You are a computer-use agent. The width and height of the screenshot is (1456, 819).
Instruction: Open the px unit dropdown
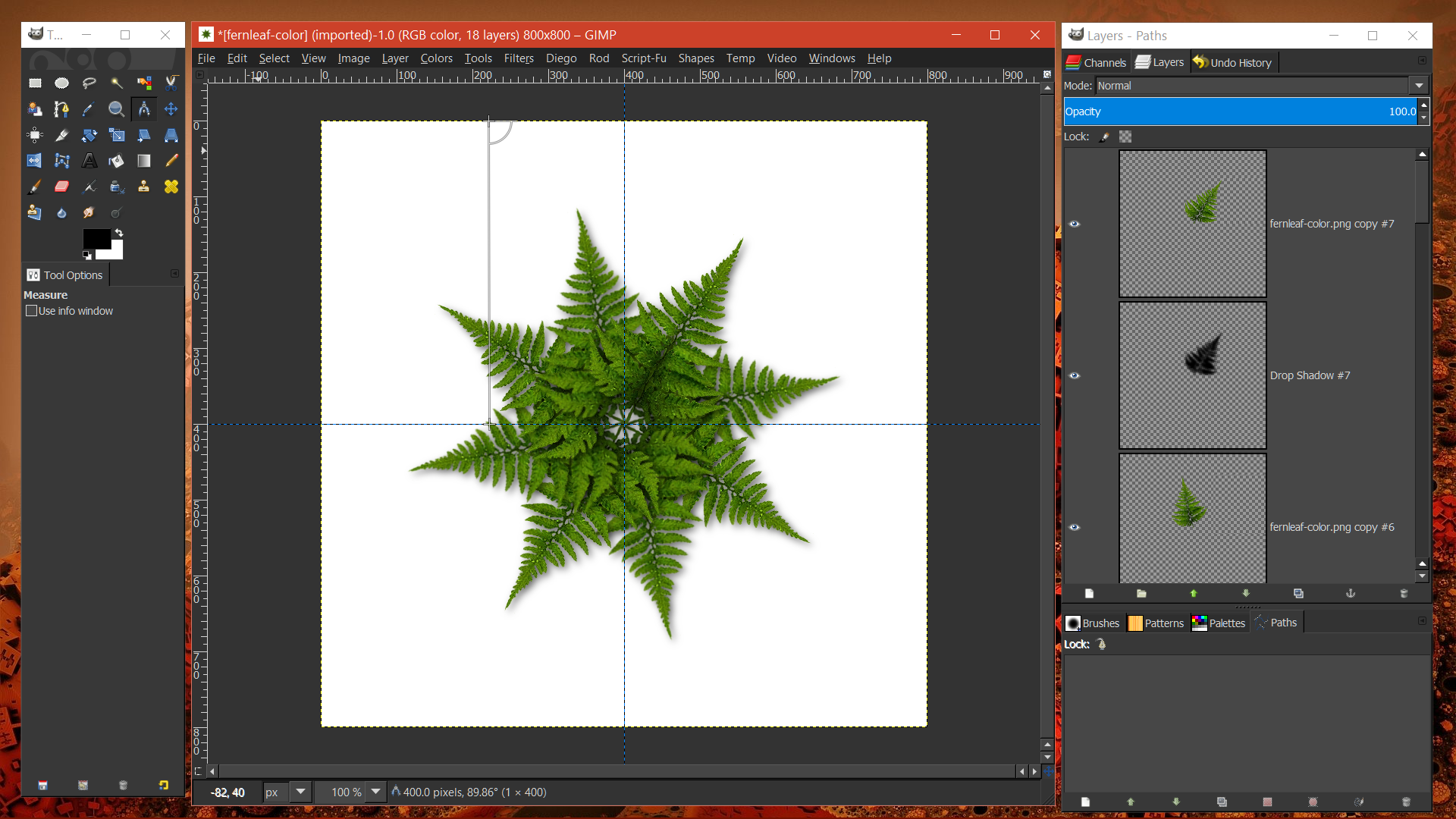click(300, 792)
